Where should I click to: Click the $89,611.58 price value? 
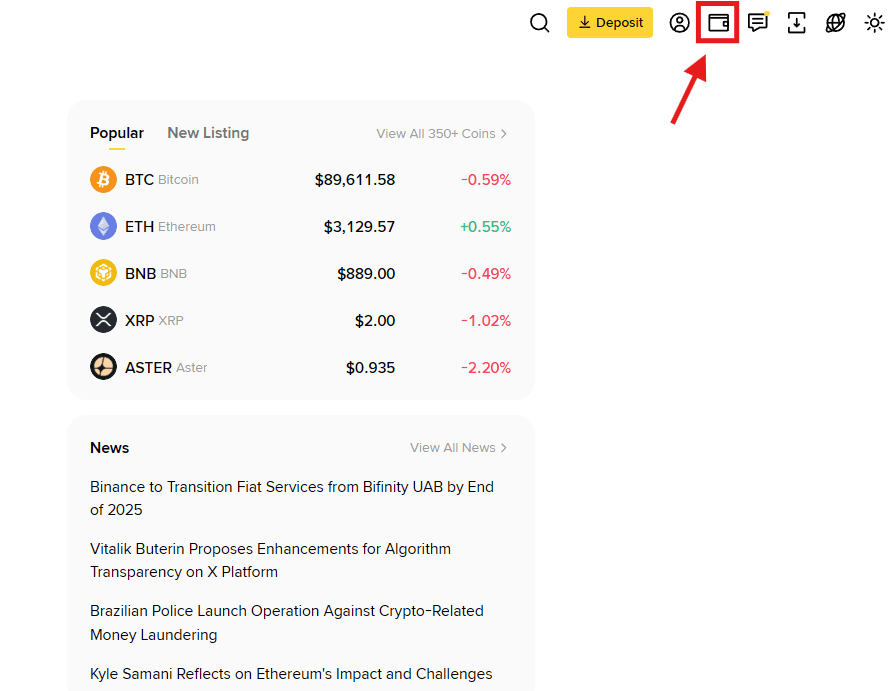(355, 180)
